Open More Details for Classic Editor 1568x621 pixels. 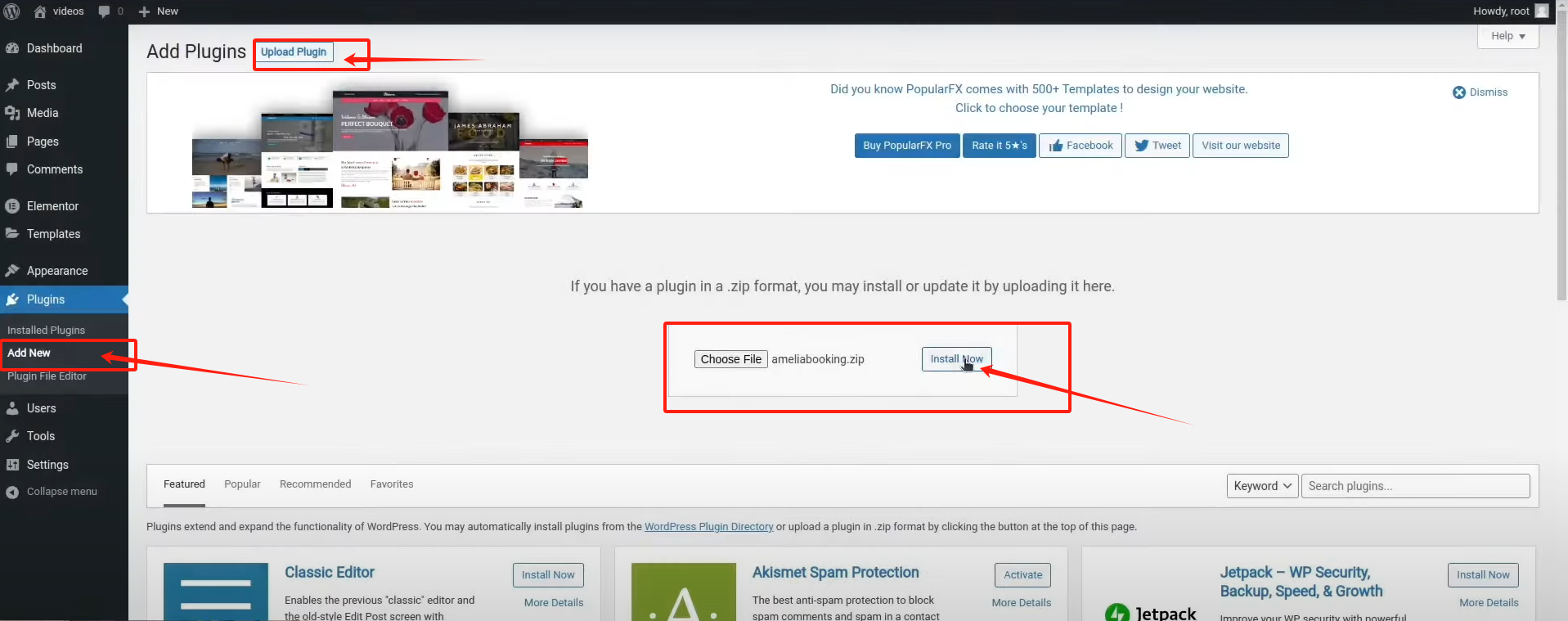point(554,603)
